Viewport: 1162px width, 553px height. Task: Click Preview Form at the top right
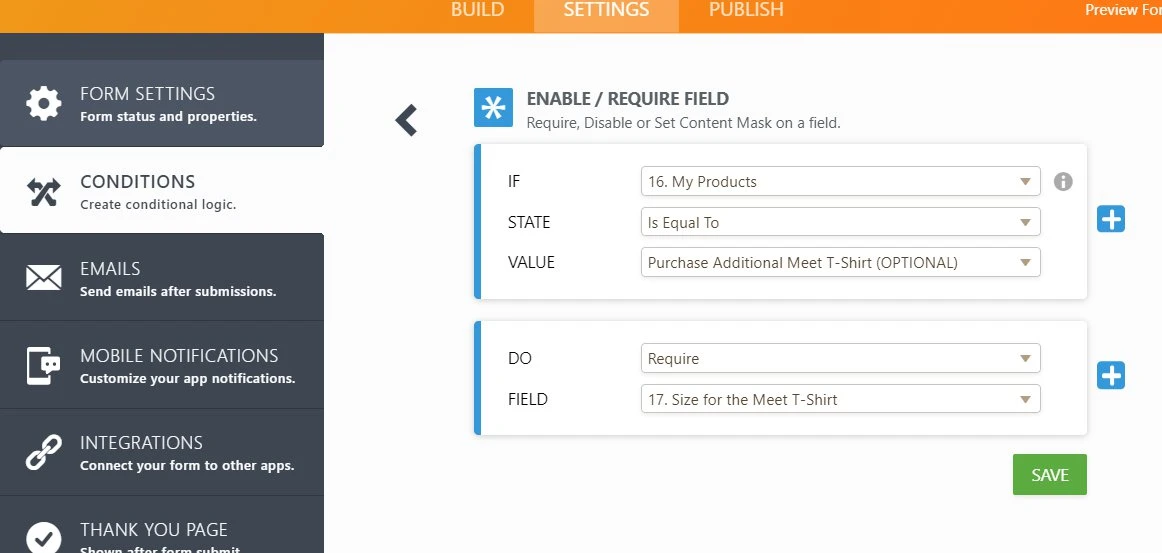[x=1123, y=10]
